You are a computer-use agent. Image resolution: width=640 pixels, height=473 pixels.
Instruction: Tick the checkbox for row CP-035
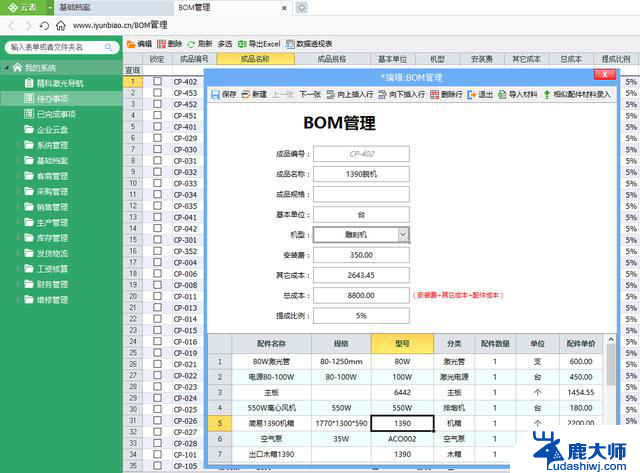tap(157, 206)
